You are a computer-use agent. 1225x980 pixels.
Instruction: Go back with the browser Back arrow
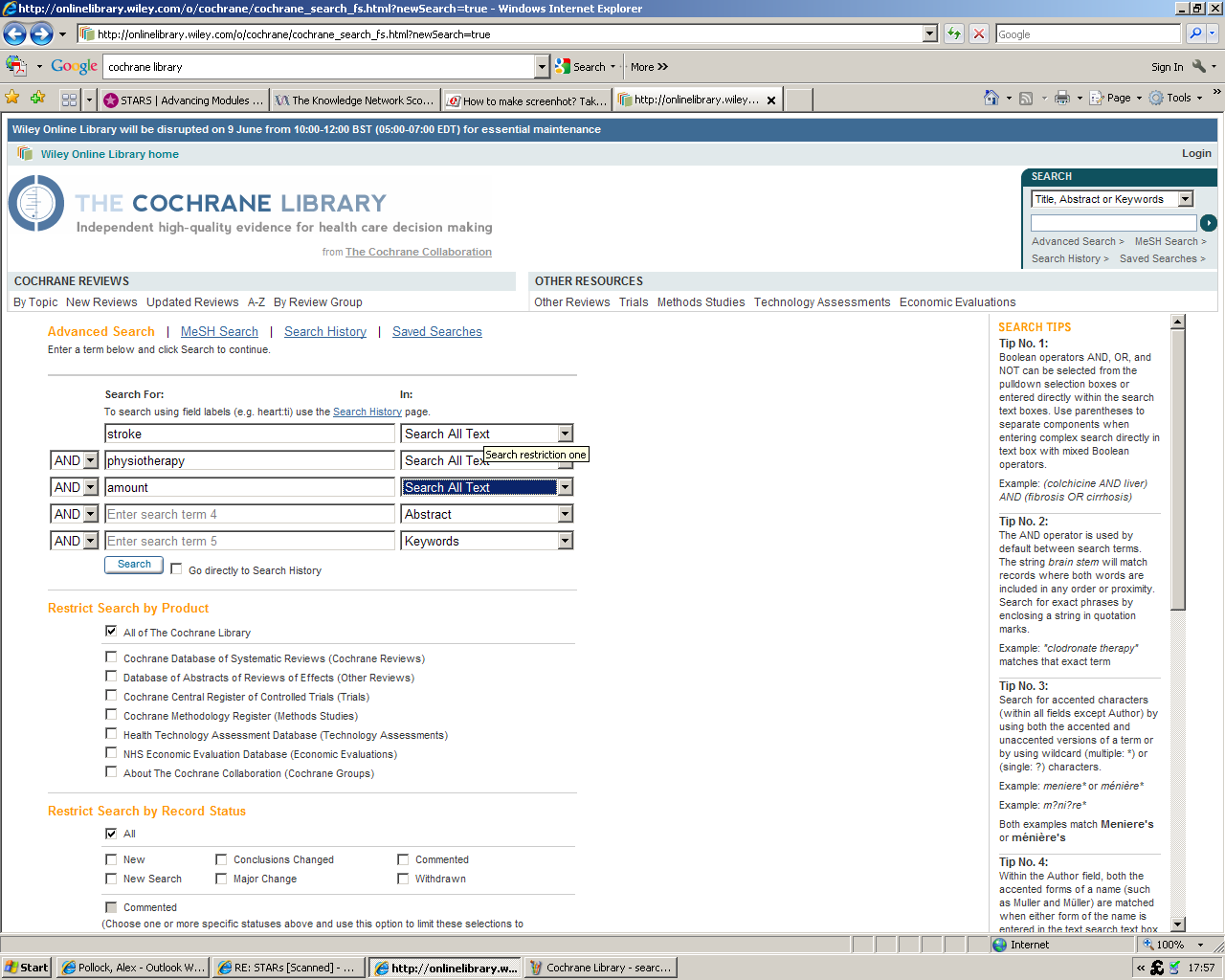pyautogui.click(x=14, y=34)
